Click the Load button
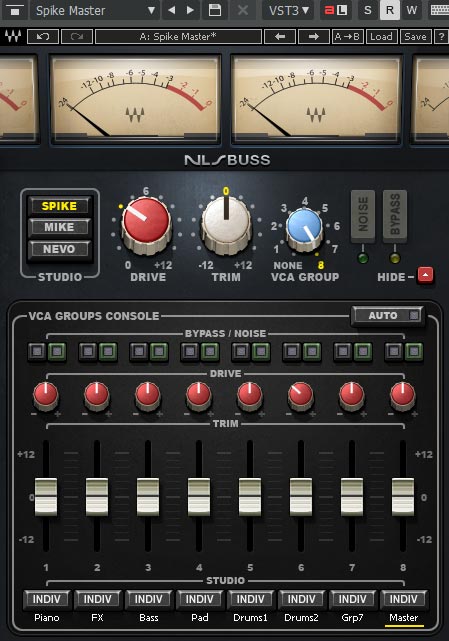 pos(381,36)
